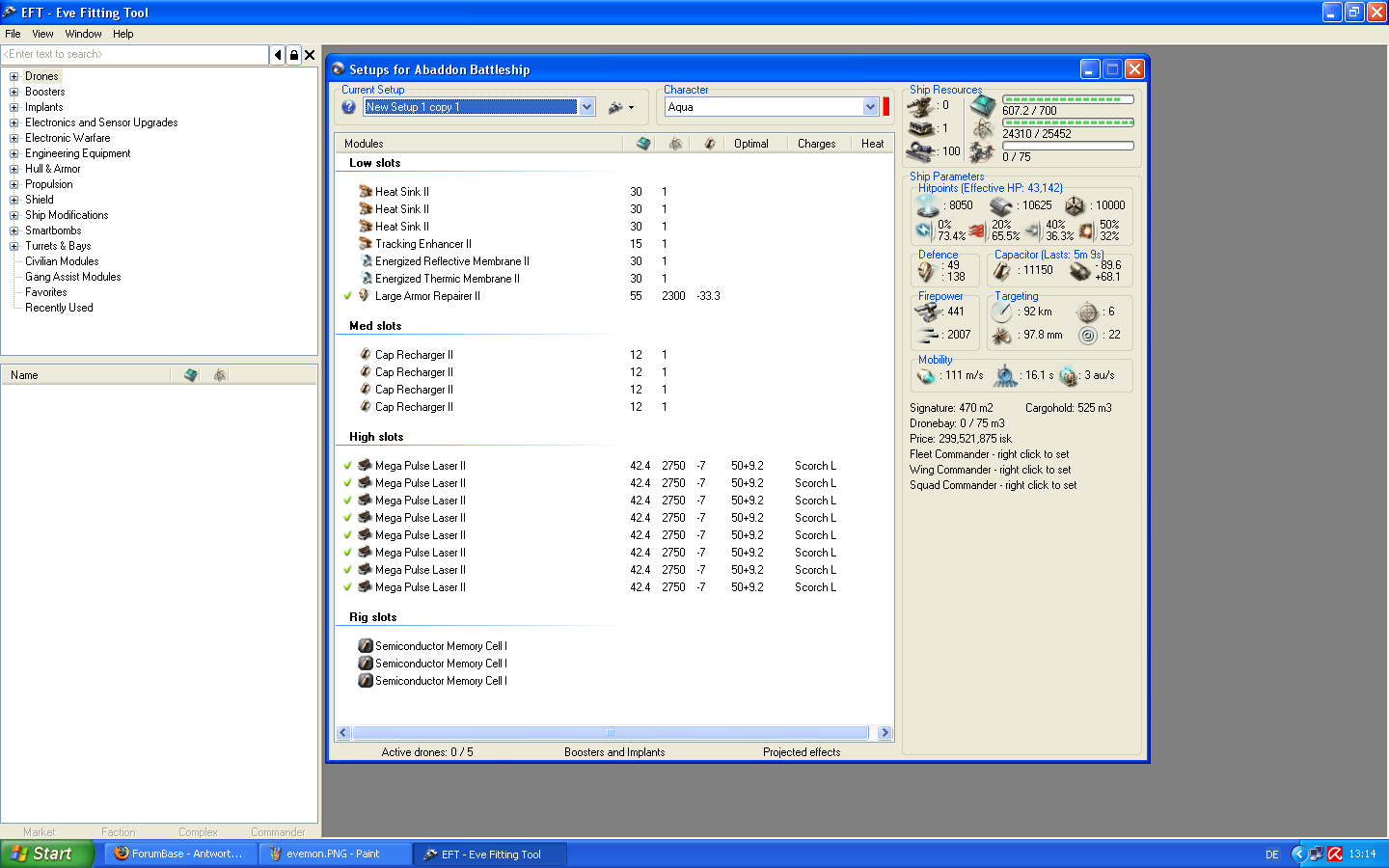The height and width of the screenshot is (868, 1389).
Task: Click the EM resistance icon
Action: coord(924,230)
